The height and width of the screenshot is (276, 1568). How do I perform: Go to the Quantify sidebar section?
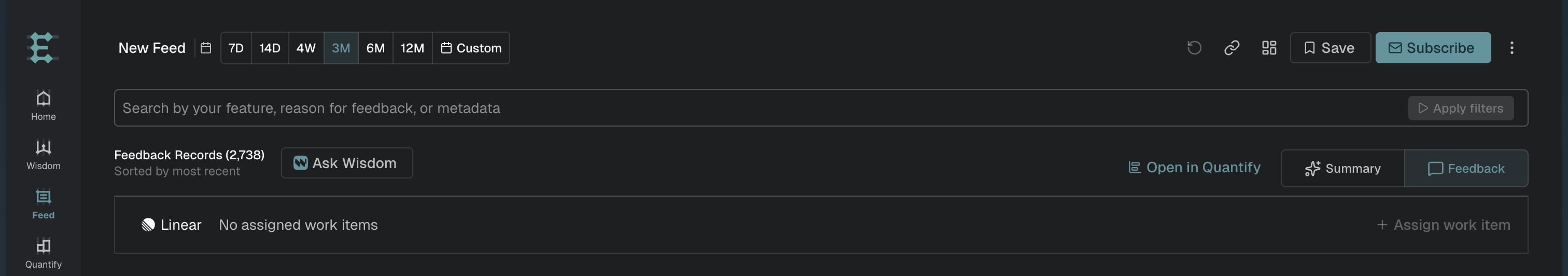click(43, 254)
